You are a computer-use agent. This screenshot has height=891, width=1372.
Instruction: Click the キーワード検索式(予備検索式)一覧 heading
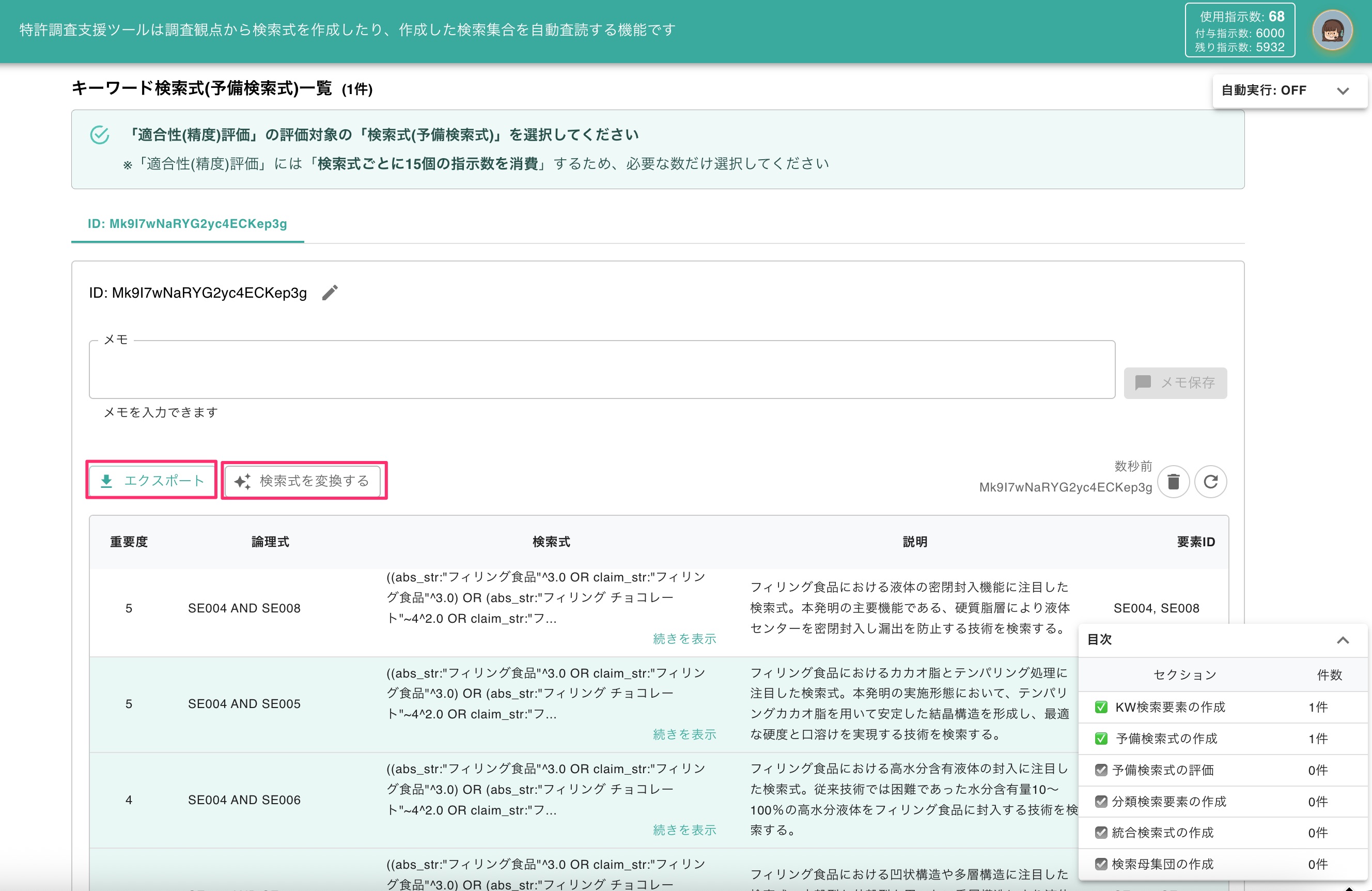(202, 88)
